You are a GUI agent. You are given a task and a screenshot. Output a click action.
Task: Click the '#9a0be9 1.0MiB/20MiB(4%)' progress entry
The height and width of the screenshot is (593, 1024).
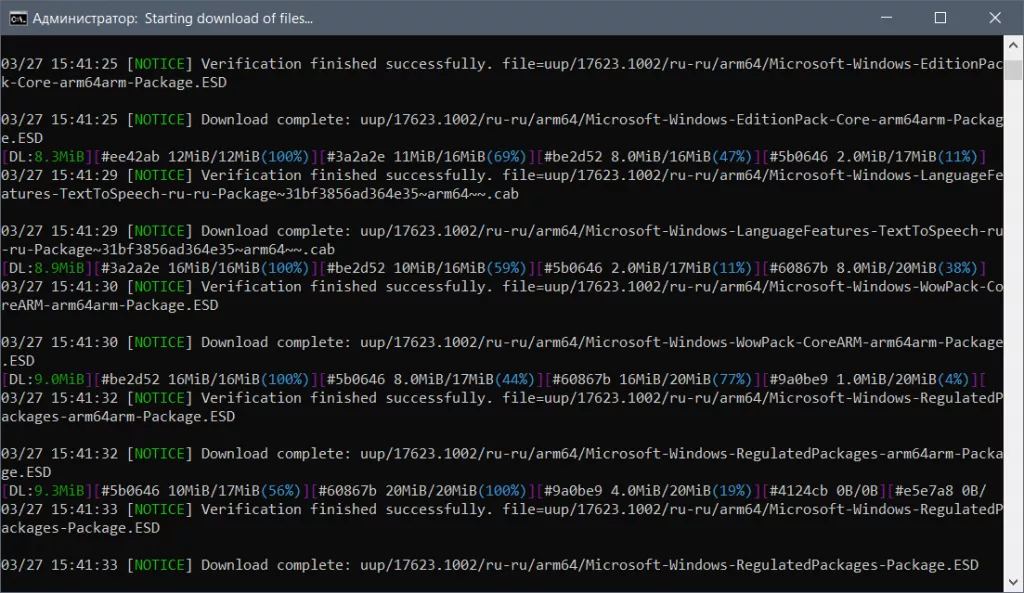pos(869,379)
